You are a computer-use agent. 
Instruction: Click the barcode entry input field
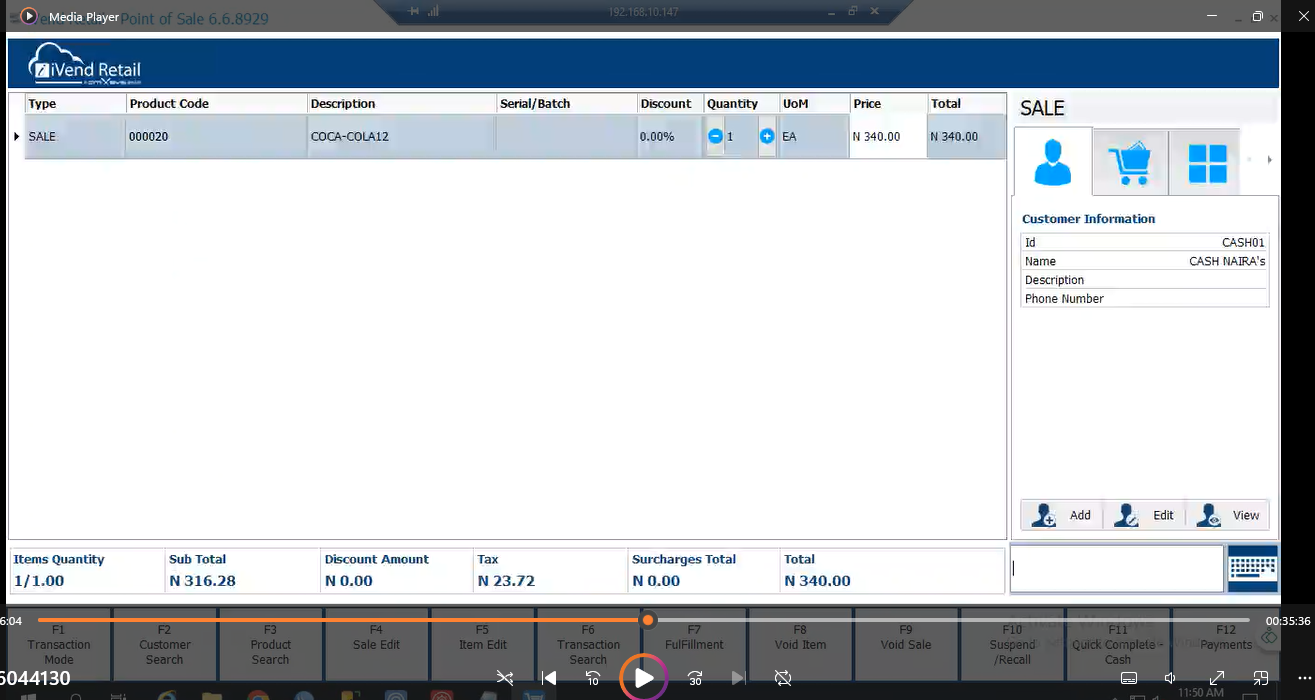[x=1116, y=568]
